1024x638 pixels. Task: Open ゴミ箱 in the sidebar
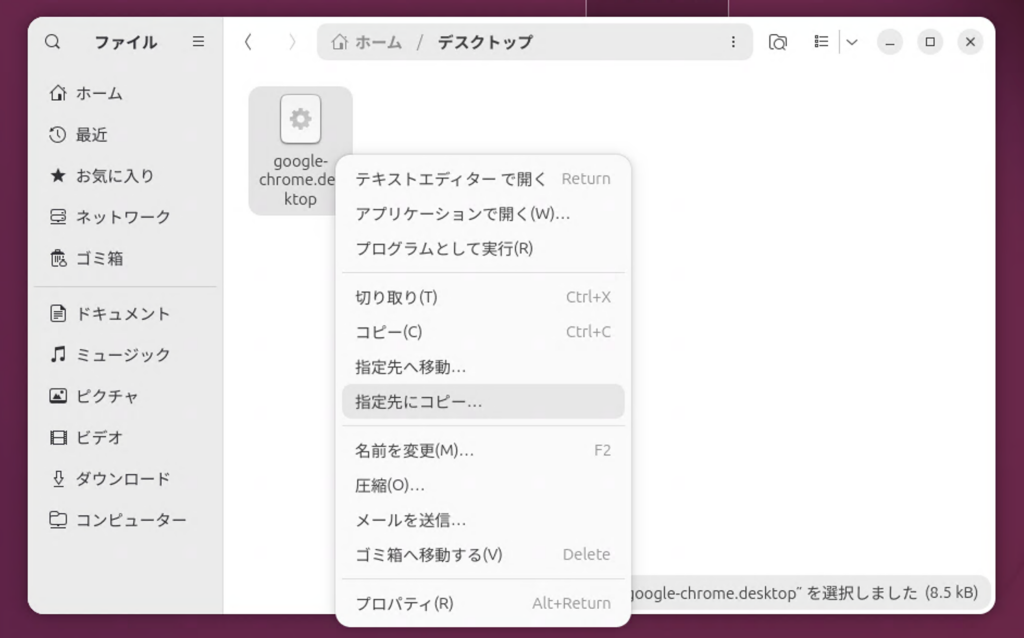[x=100, y=258]
